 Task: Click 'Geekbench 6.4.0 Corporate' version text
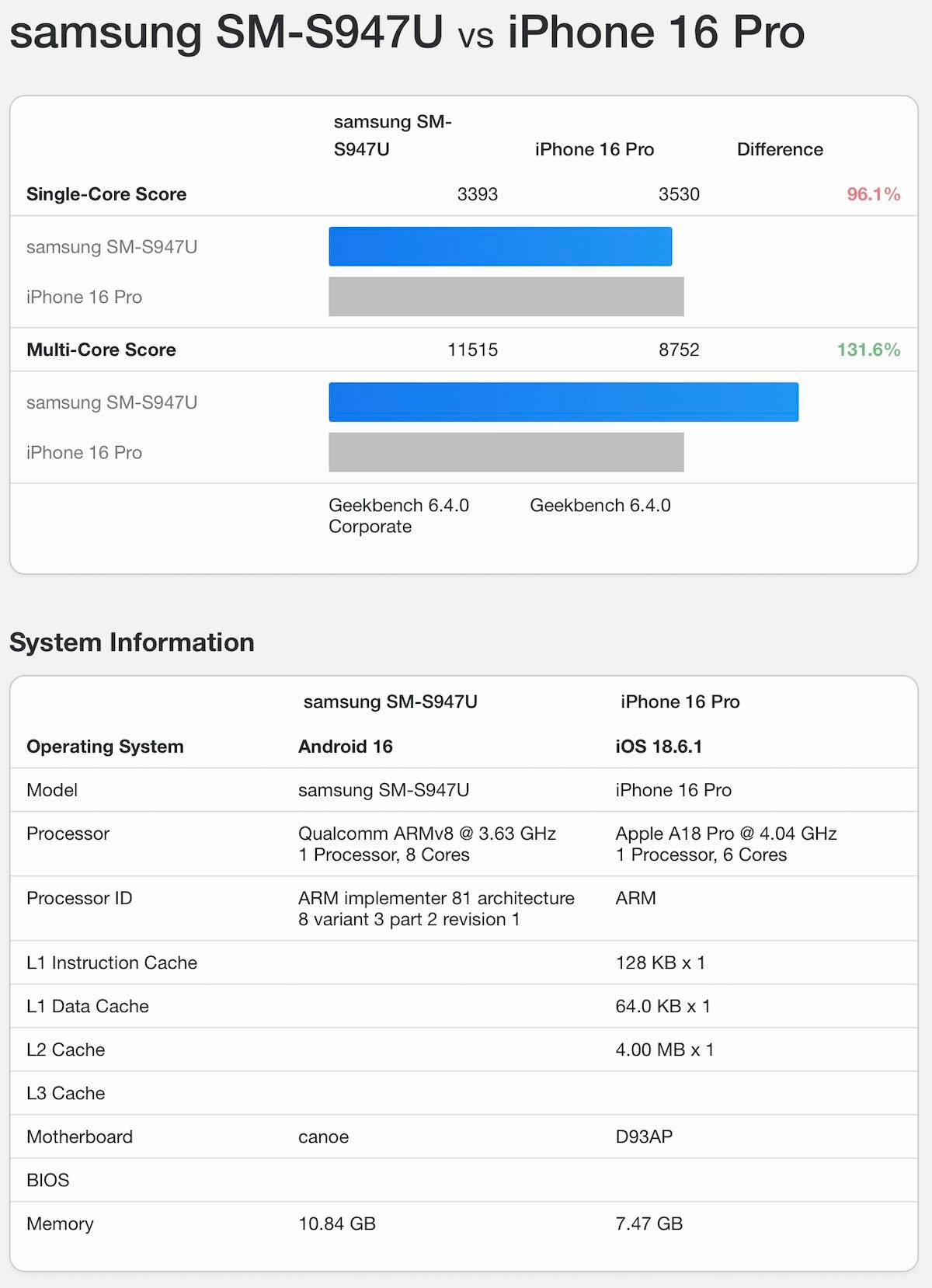[398, 516]
